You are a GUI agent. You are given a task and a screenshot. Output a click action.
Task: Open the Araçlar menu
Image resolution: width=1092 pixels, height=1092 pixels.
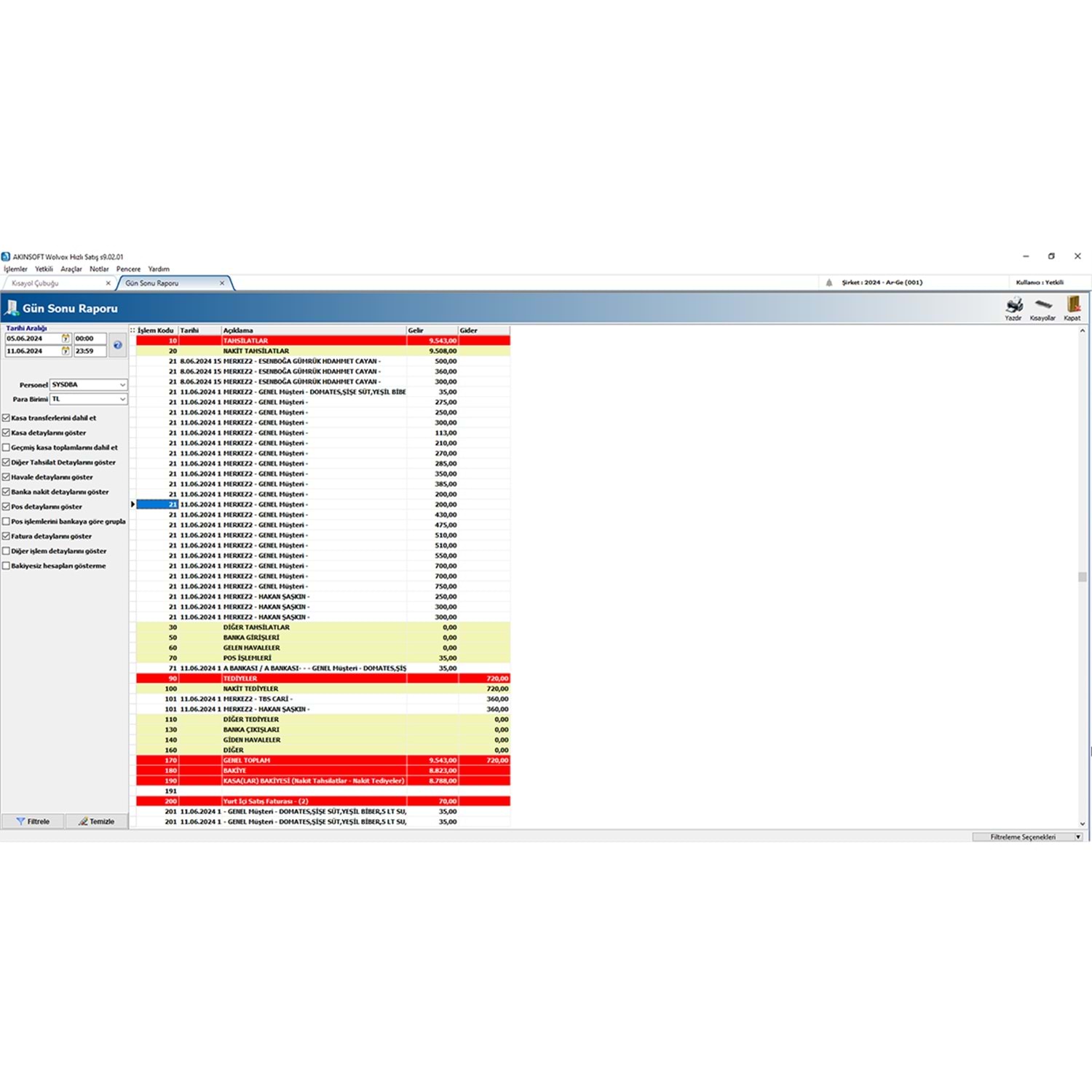pos(71,269)
